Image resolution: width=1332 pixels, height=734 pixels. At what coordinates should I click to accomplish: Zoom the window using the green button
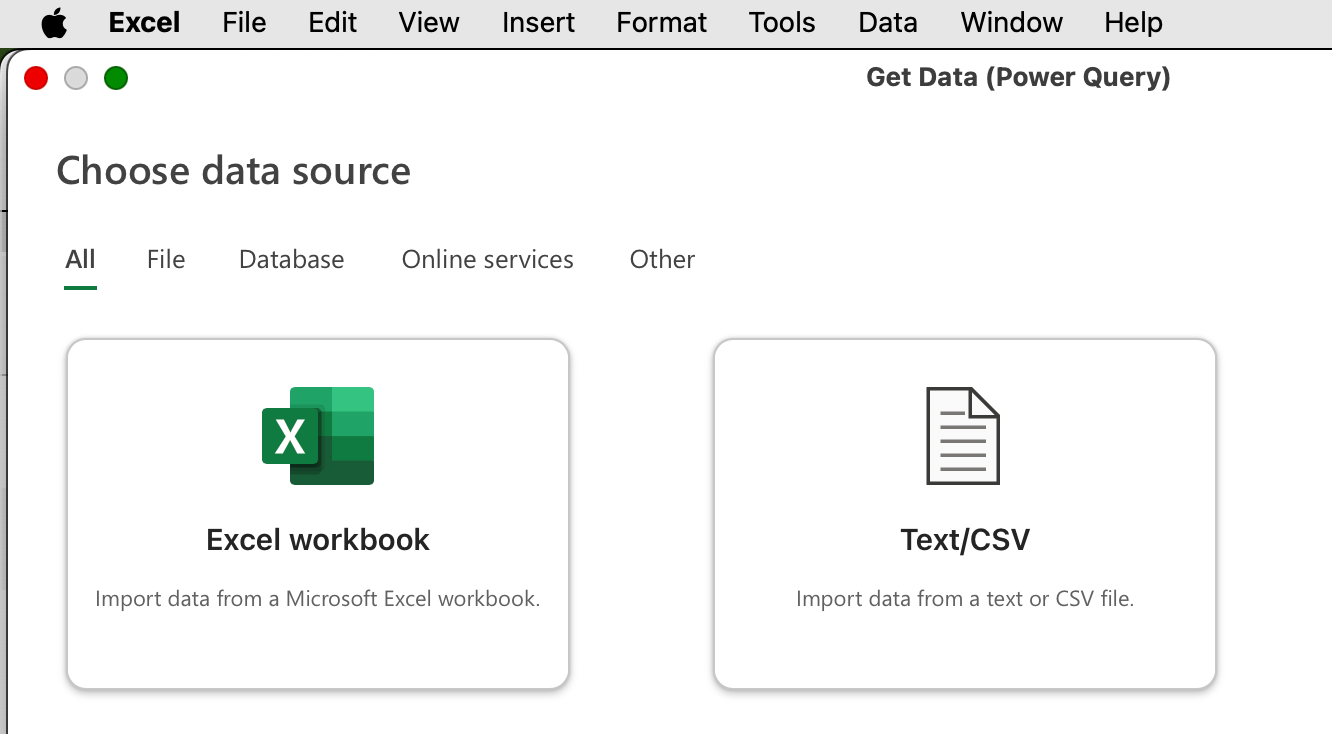(x=116, y=78)
